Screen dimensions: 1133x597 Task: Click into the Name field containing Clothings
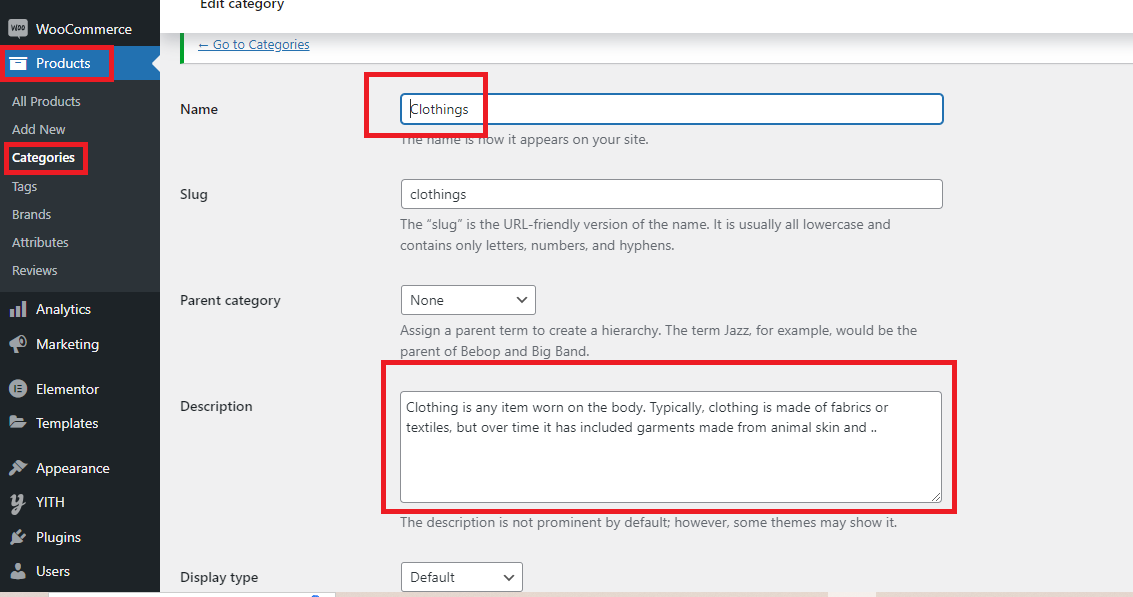point(671,109)
